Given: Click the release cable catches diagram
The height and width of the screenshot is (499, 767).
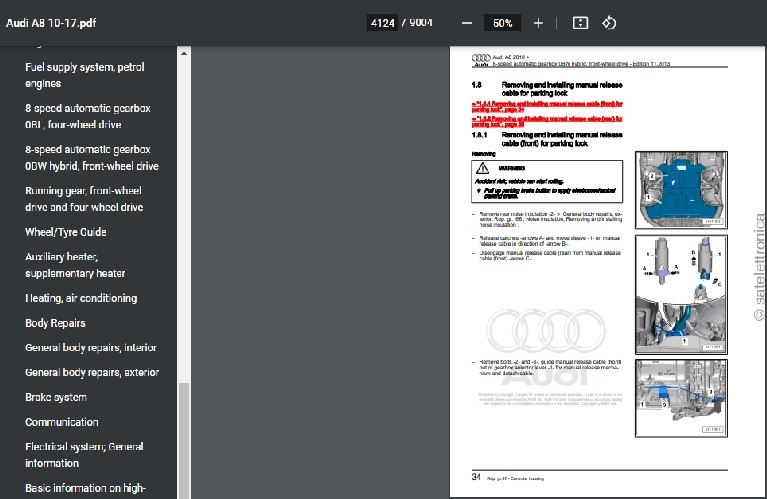Looking at the screenshot, I should coord(681,295).
